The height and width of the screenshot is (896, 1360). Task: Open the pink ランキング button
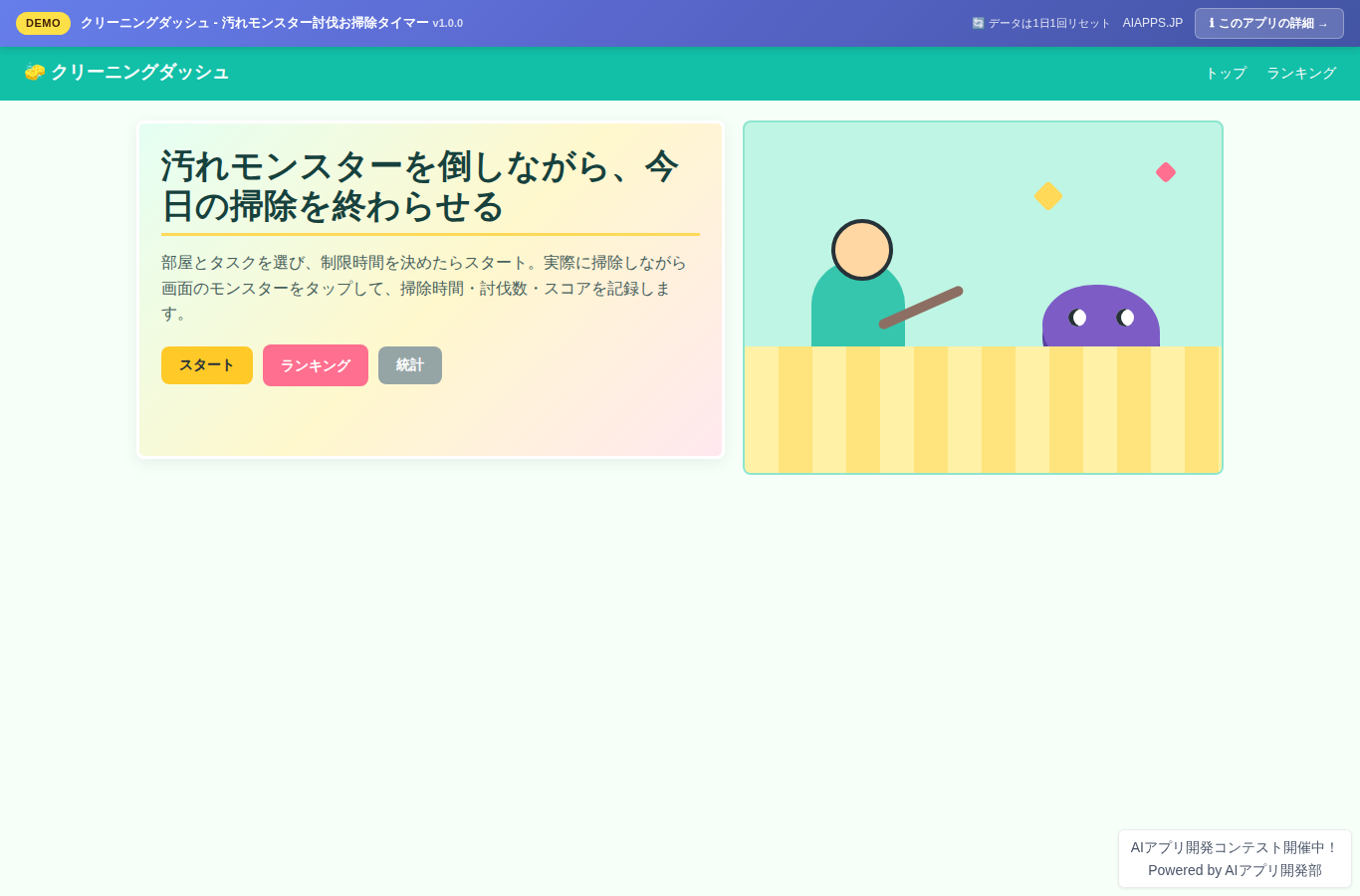pos(316,365)
